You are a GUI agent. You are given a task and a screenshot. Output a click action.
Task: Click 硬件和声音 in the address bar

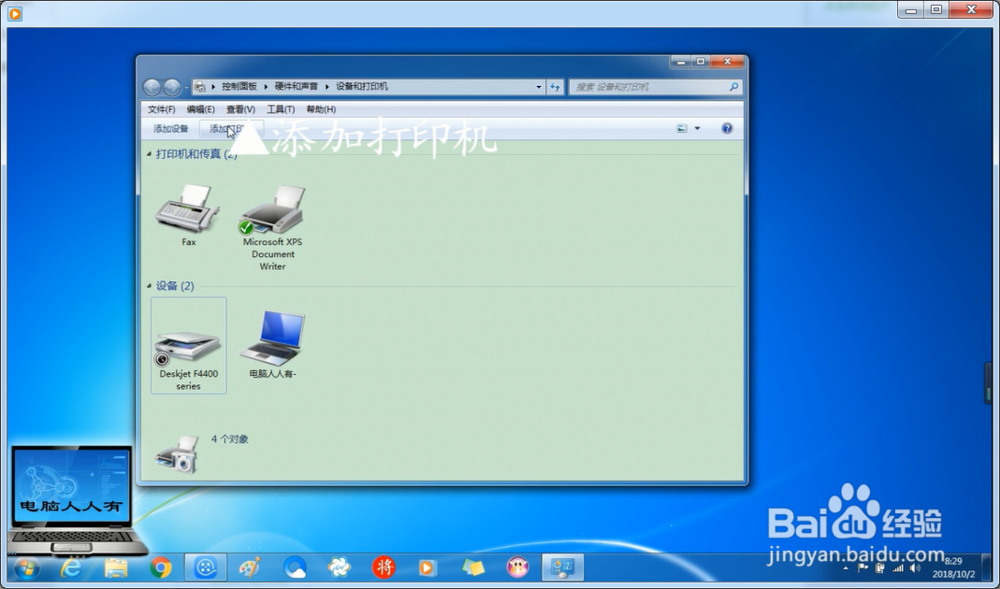[296, 86]
